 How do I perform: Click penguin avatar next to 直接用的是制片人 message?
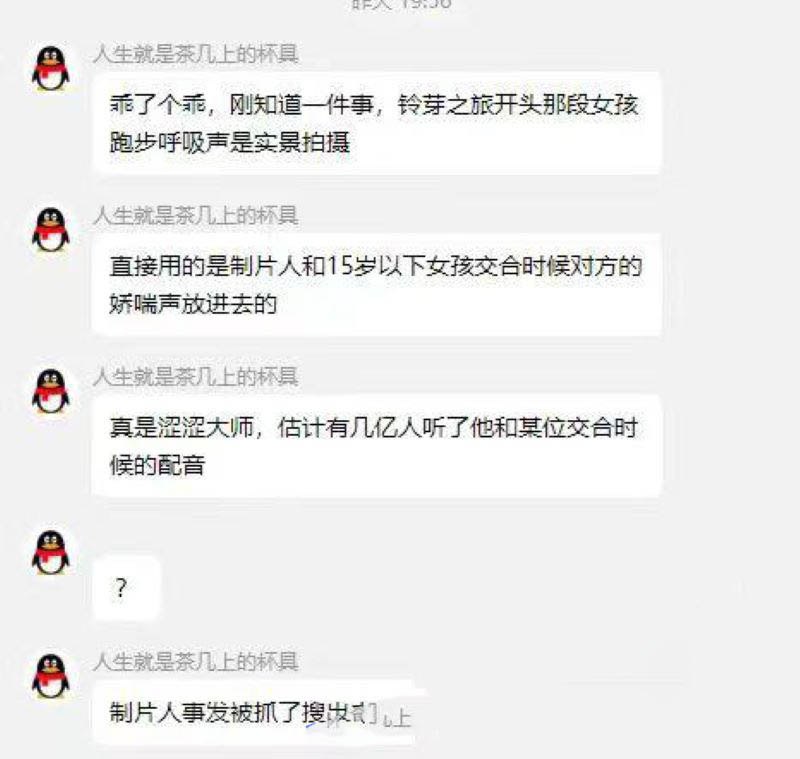tap(51, 230)
